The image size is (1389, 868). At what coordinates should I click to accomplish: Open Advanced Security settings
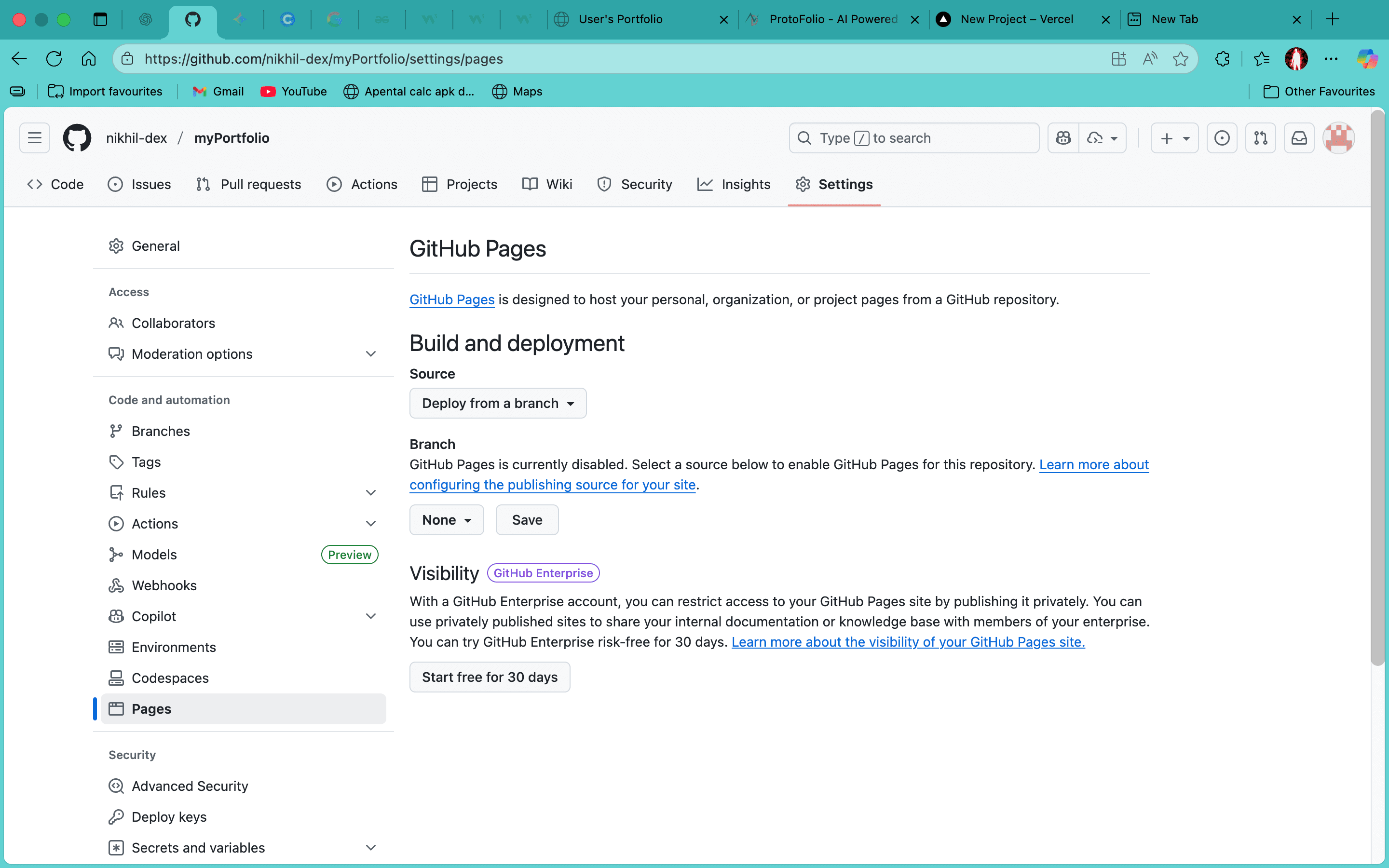pos(244,786)
